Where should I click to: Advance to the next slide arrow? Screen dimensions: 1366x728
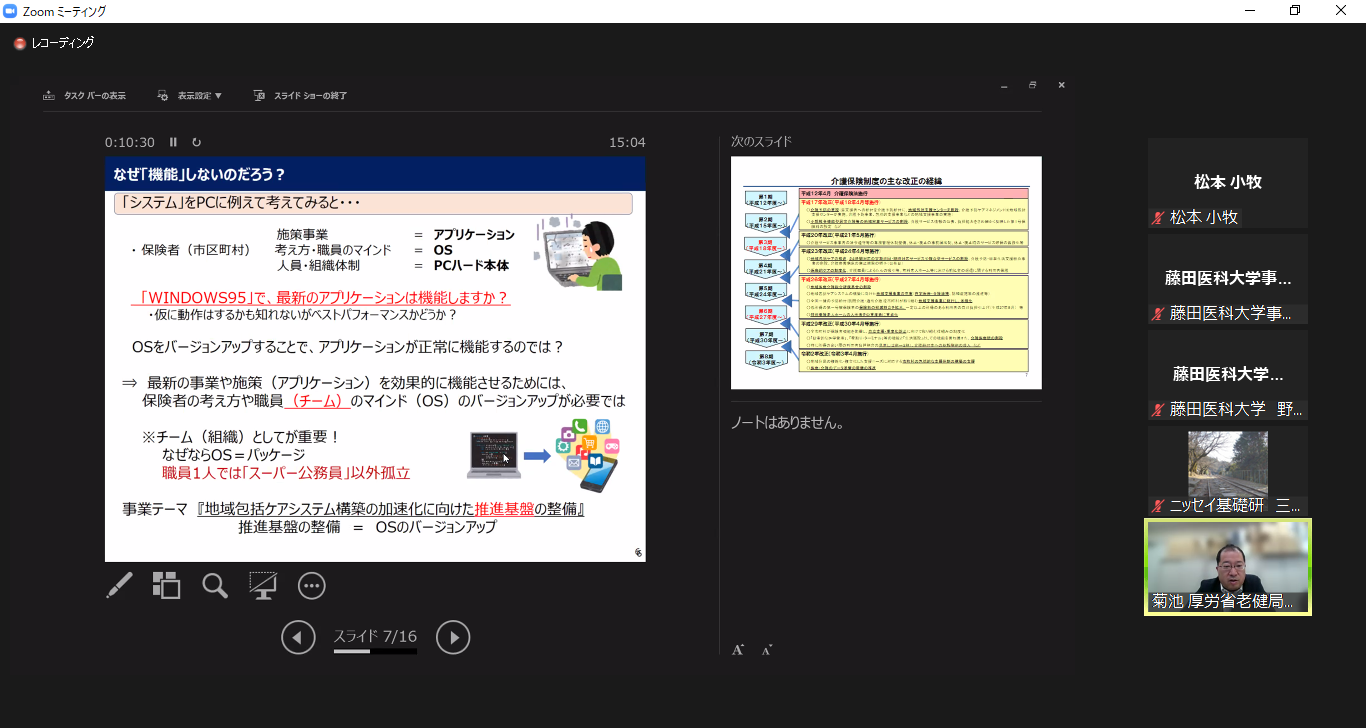tap(453, 637)
